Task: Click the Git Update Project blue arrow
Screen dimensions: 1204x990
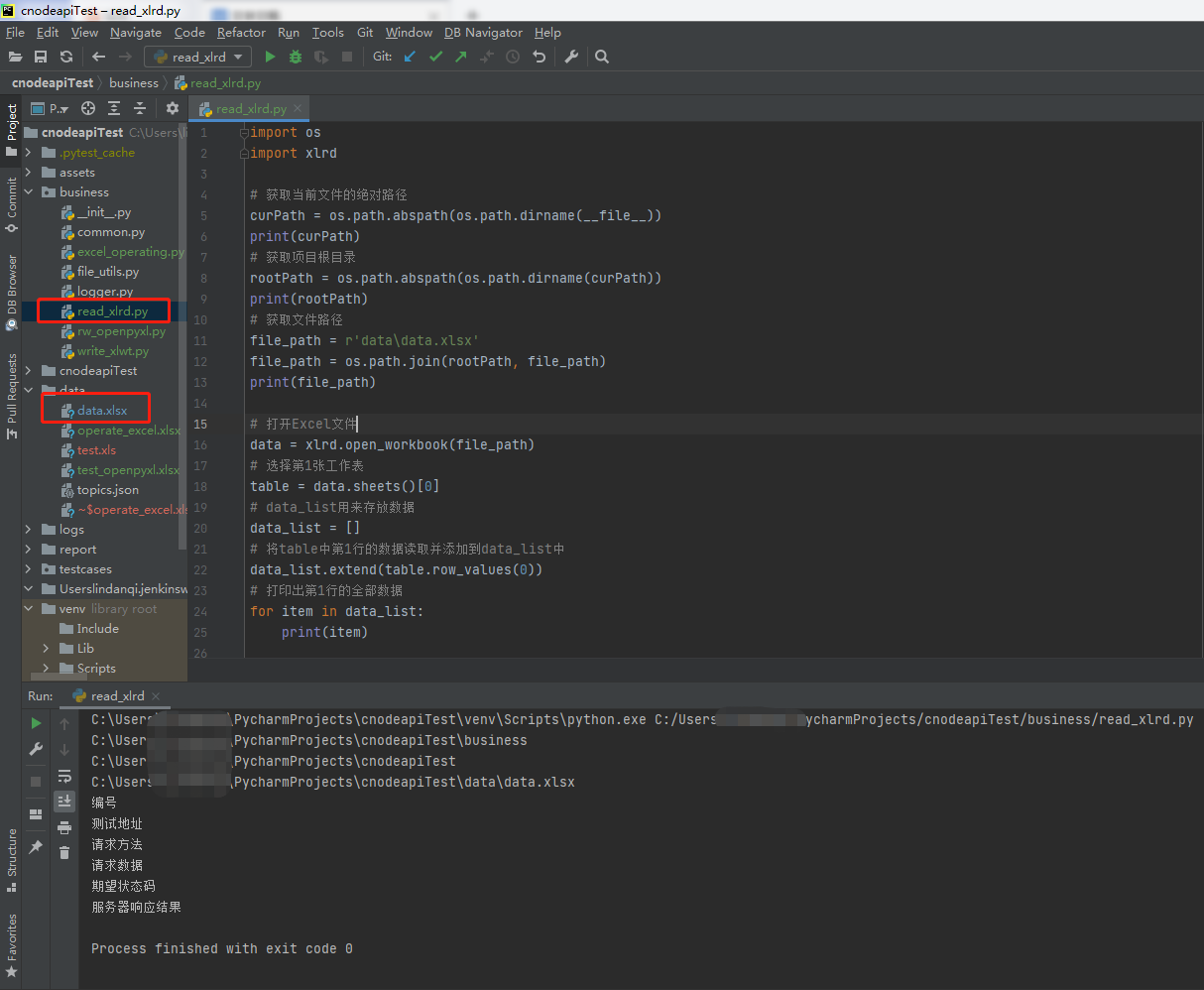Action: [410, 57]
